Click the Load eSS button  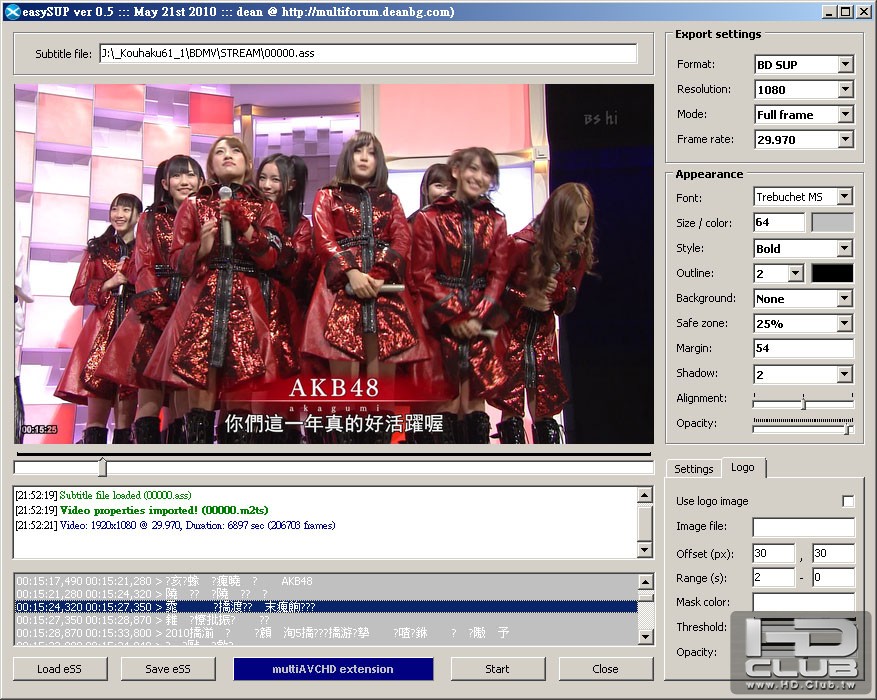click(x=57, y=669)
